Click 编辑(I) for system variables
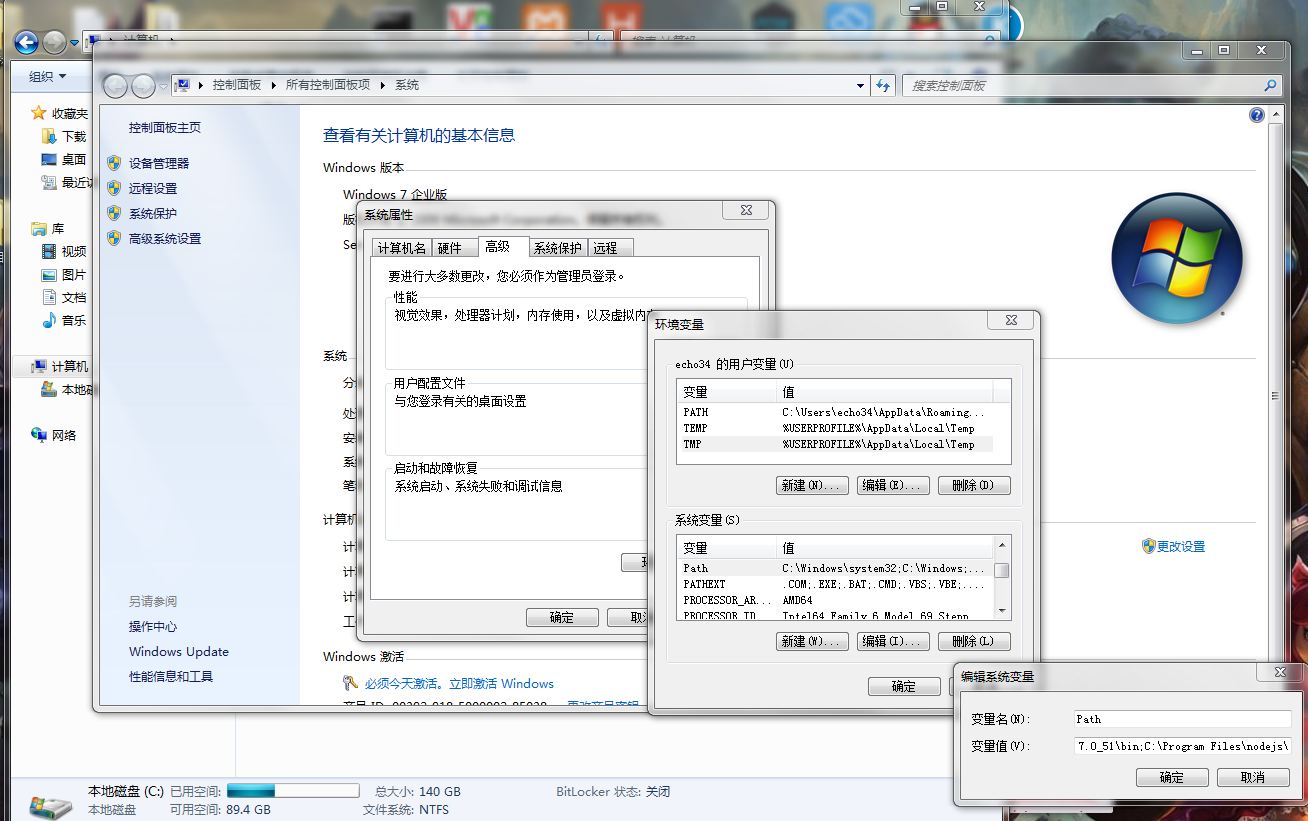Viewport: 1308px width, 821px height. [893, 641]
